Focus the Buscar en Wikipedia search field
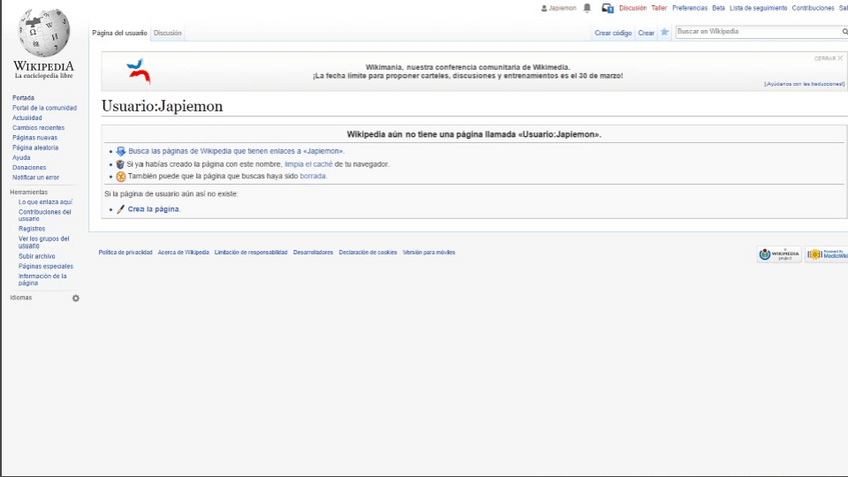 pos(755,32)
